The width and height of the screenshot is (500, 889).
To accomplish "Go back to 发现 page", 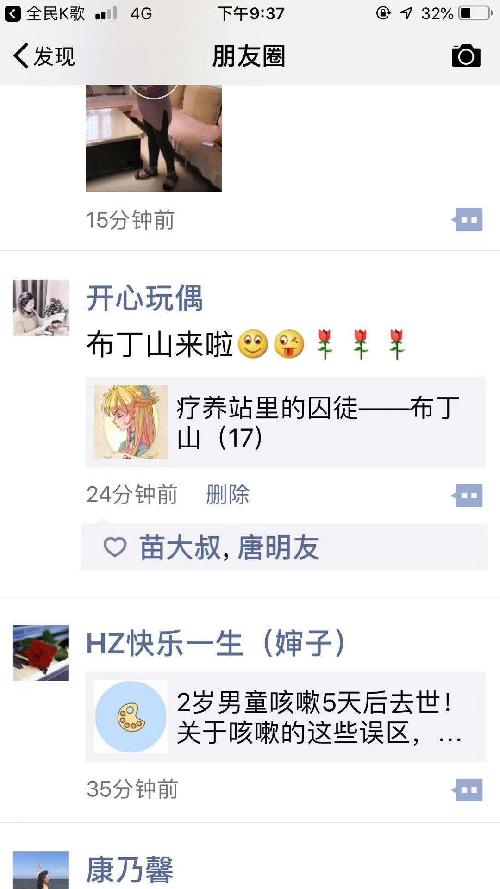I will point(44,56).
